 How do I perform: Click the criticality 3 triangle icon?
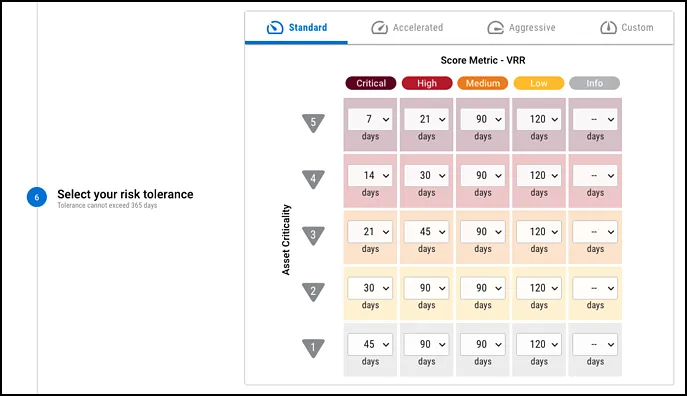[313, 235]
